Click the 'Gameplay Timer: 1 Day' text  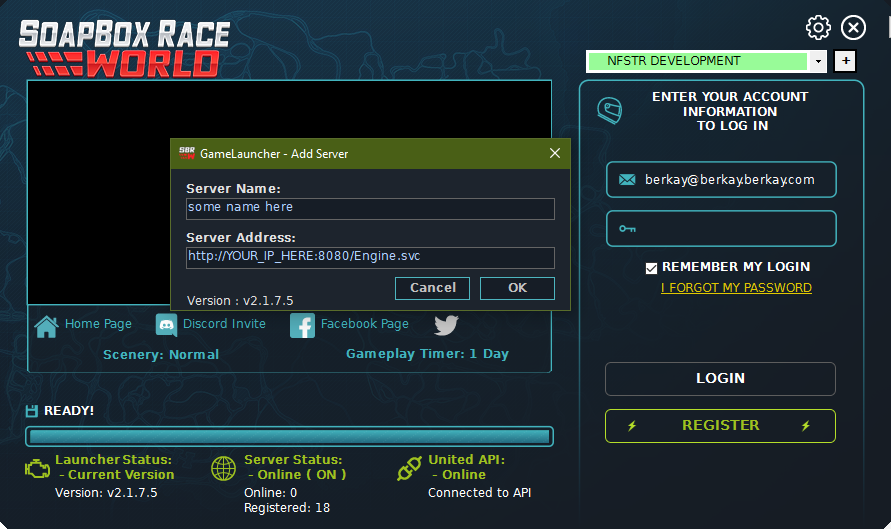(x=427, y=354)
